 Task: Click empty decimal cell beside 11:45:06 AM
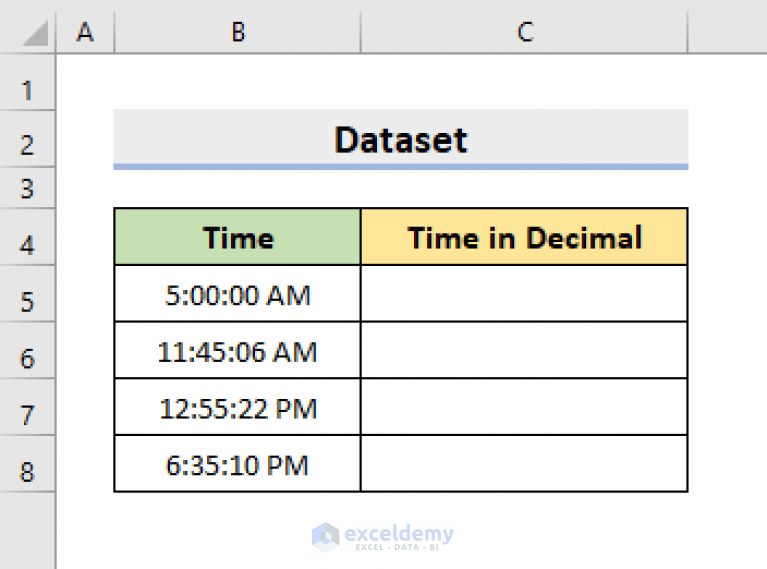(x=524, y=351)
